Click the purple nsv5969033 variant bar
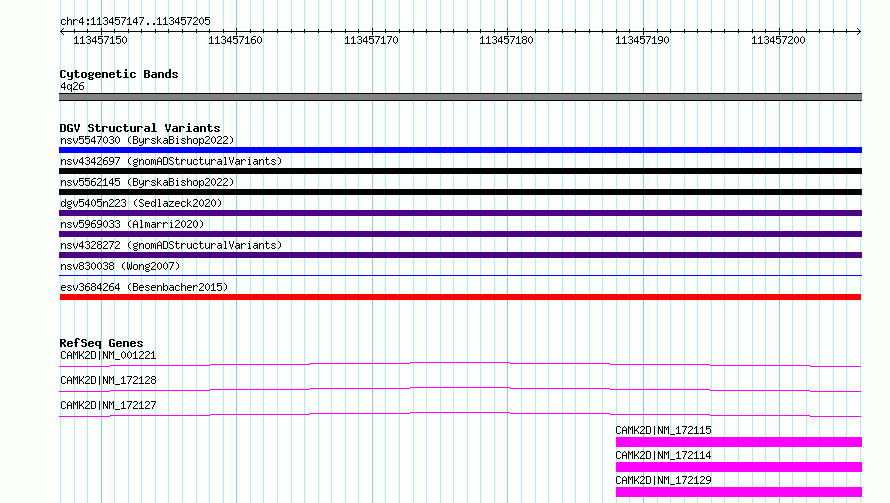 (460, 234)
